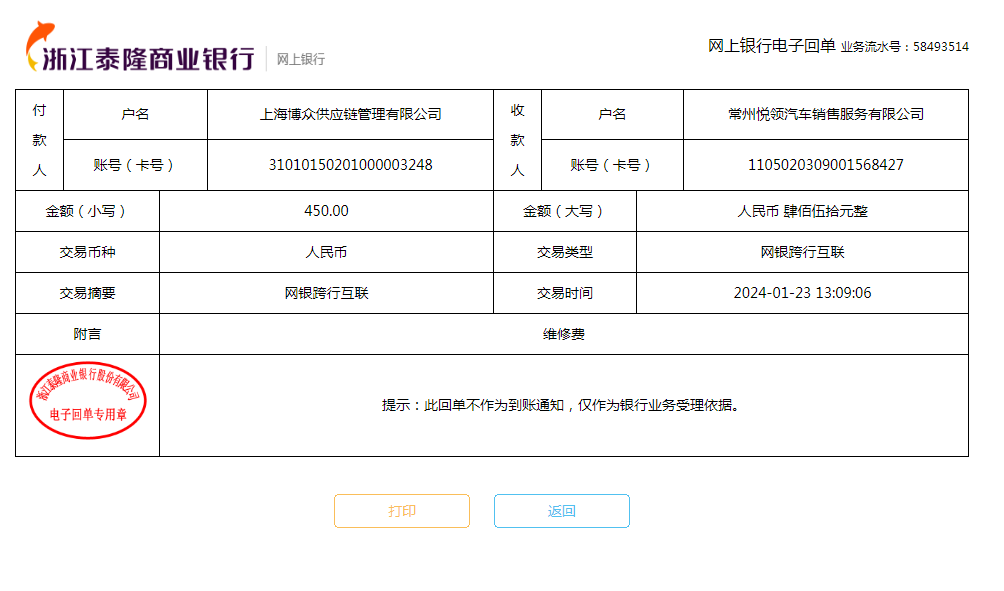Screen dimensions: 1004x591
Task: Click the transaction time 2024-01-23 13:09:06
Action: click(x=802, y=293)
